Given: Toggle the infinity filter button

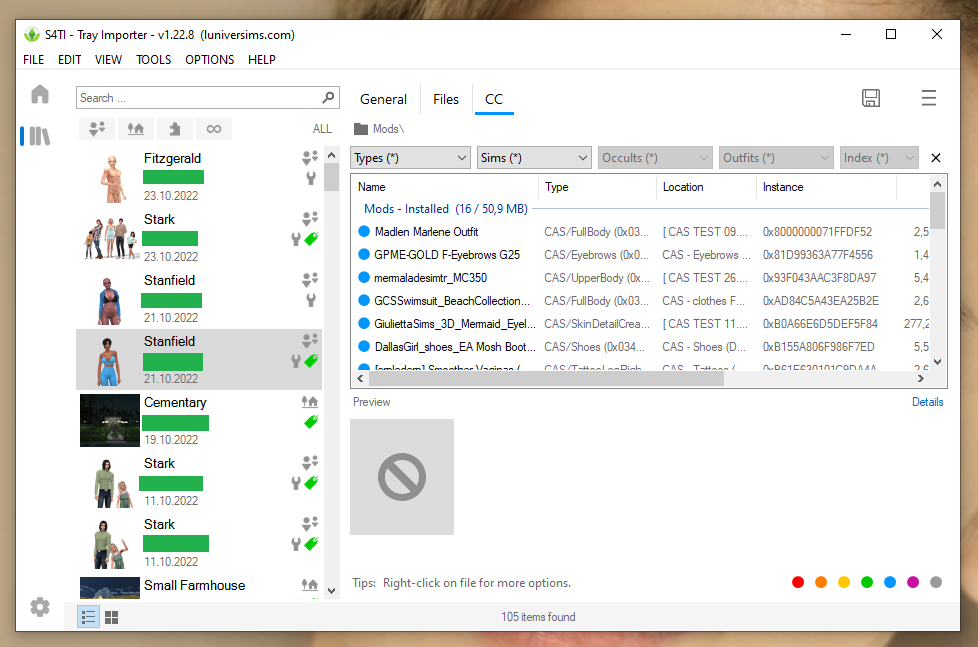Looking at the screenshot, I should pos(213,128).
